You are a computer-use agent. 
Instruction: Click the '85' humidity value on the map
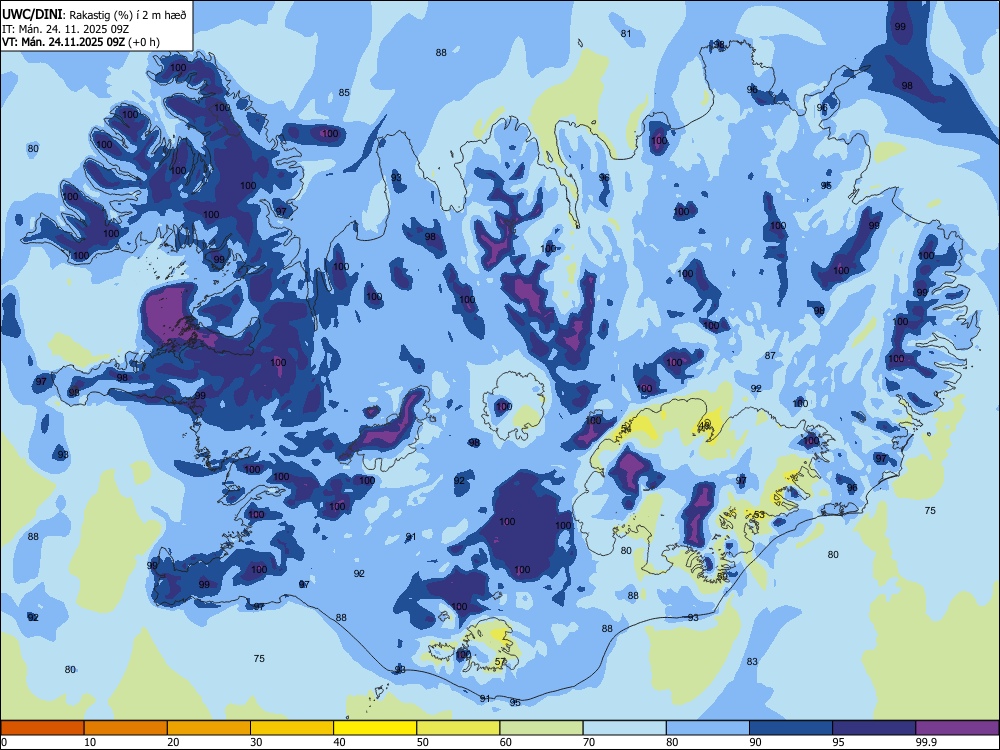point(344,92)
